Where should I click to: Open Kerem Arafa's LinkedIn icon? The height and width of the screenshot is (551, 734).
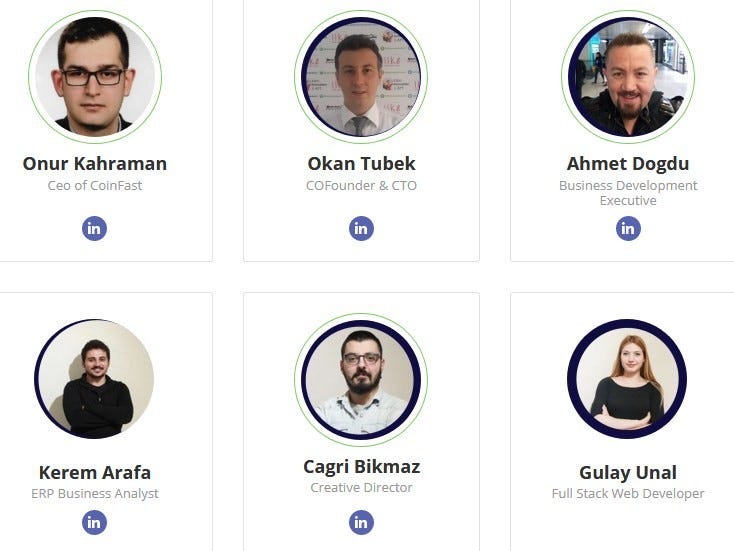pos(94,522)
